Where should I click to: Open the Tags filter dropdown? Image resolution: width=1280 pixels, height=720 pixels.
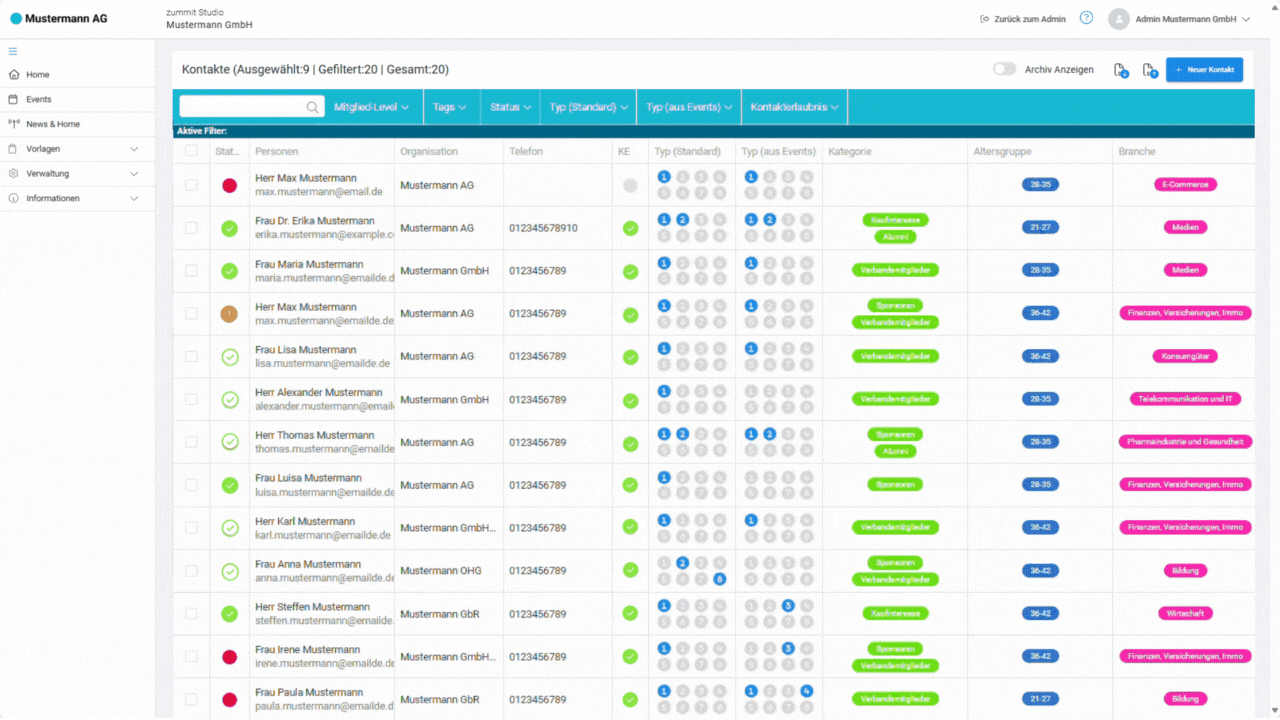(x=449, y=107)
